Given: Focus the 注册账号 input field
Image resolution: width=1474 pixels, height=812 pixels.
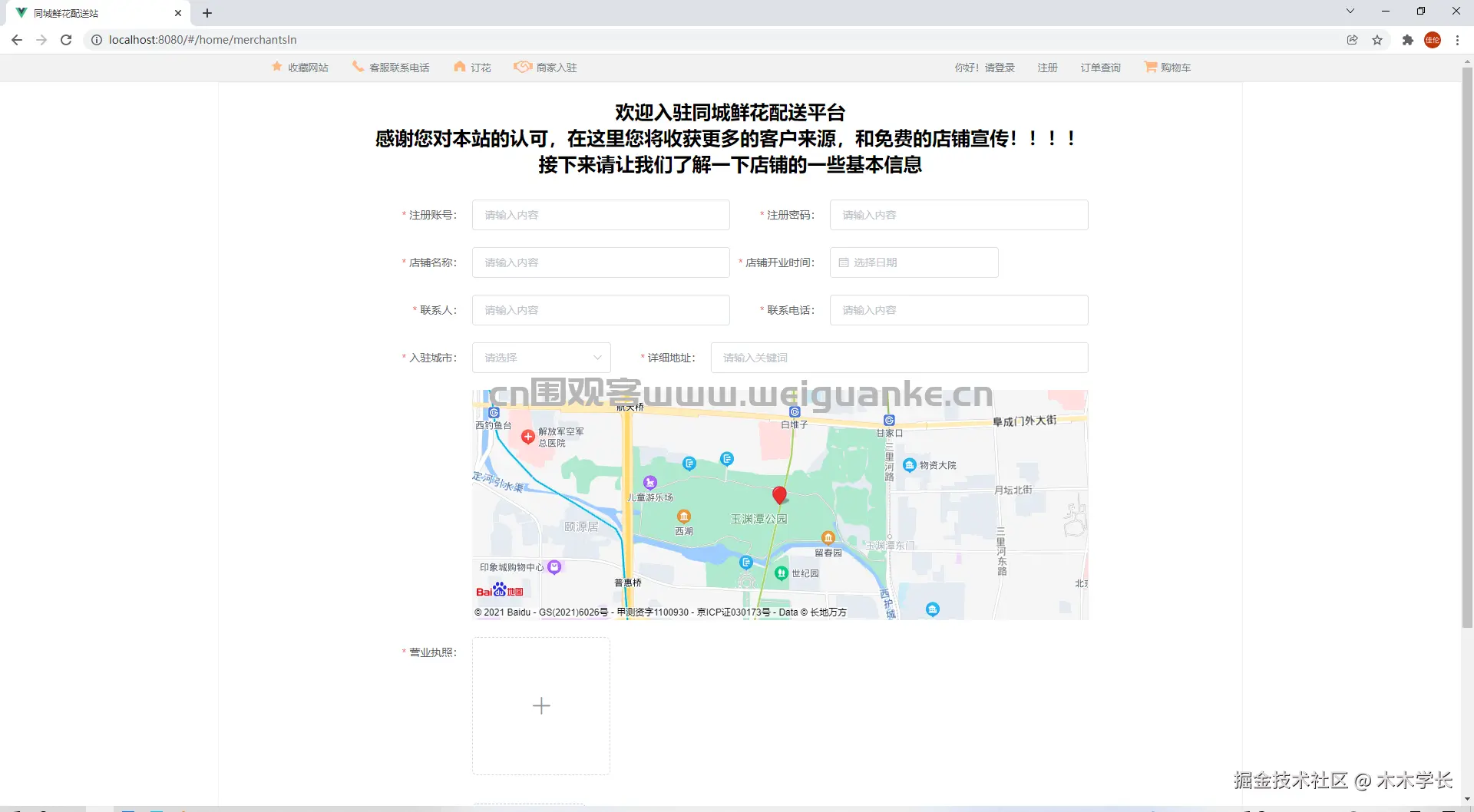Looking at the screenshot, I should (600, 215).
